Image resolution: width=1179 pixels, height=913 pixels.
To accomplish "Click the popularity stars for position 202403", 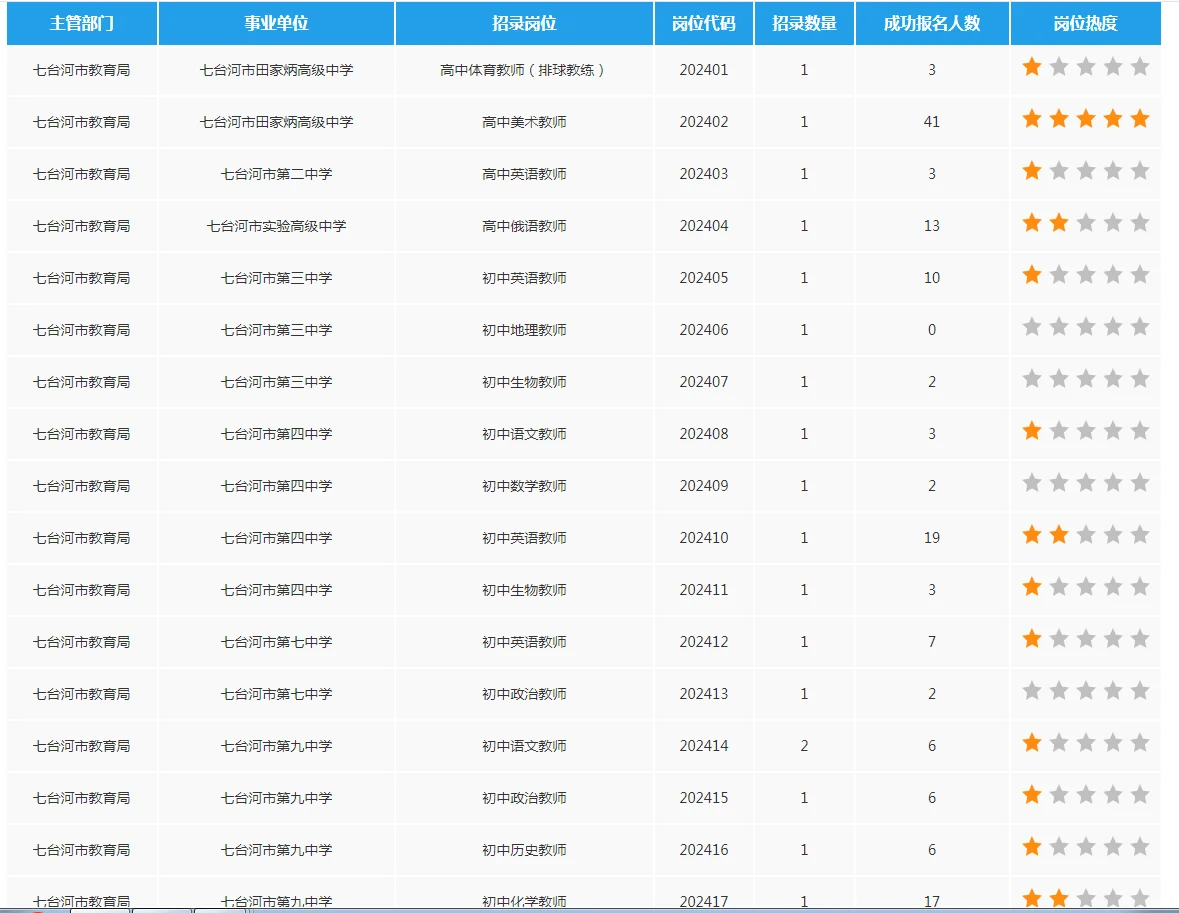I will pyautogui.click(x=1086, y=171).
